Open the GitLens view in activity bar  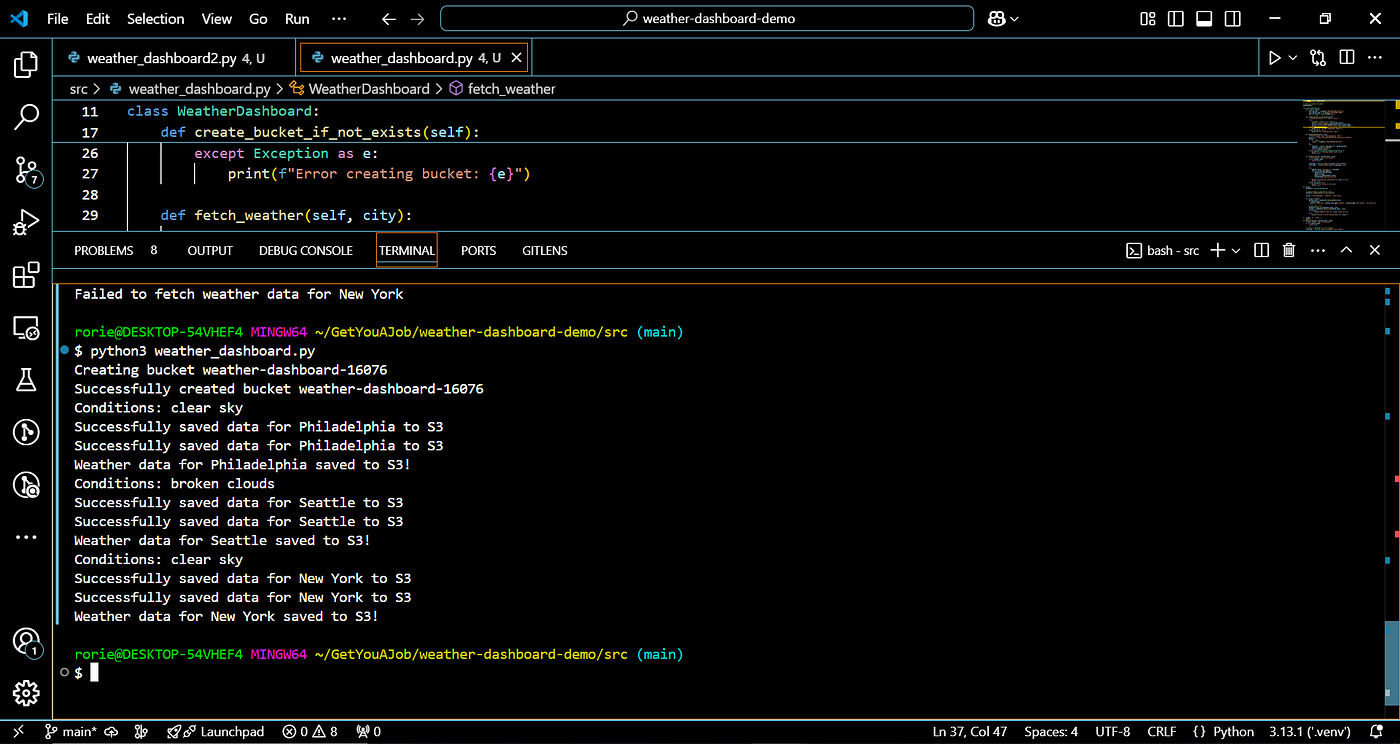coord(25,432)
